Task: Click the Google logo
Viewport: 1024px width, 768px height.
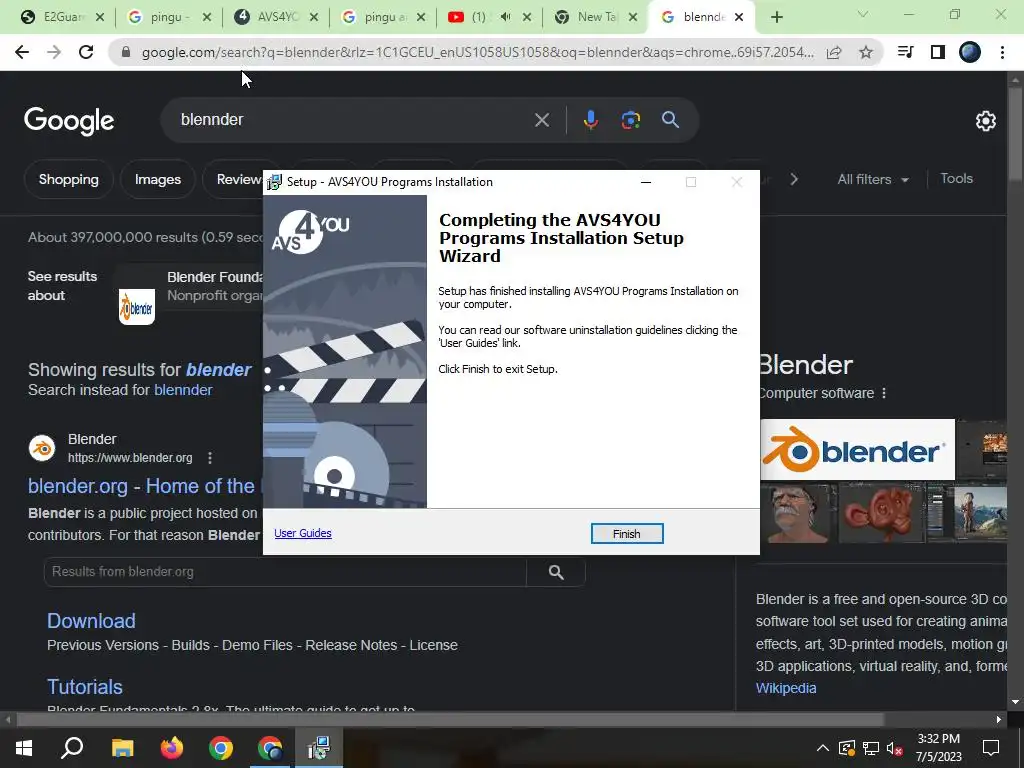Action: coord(69,121)
